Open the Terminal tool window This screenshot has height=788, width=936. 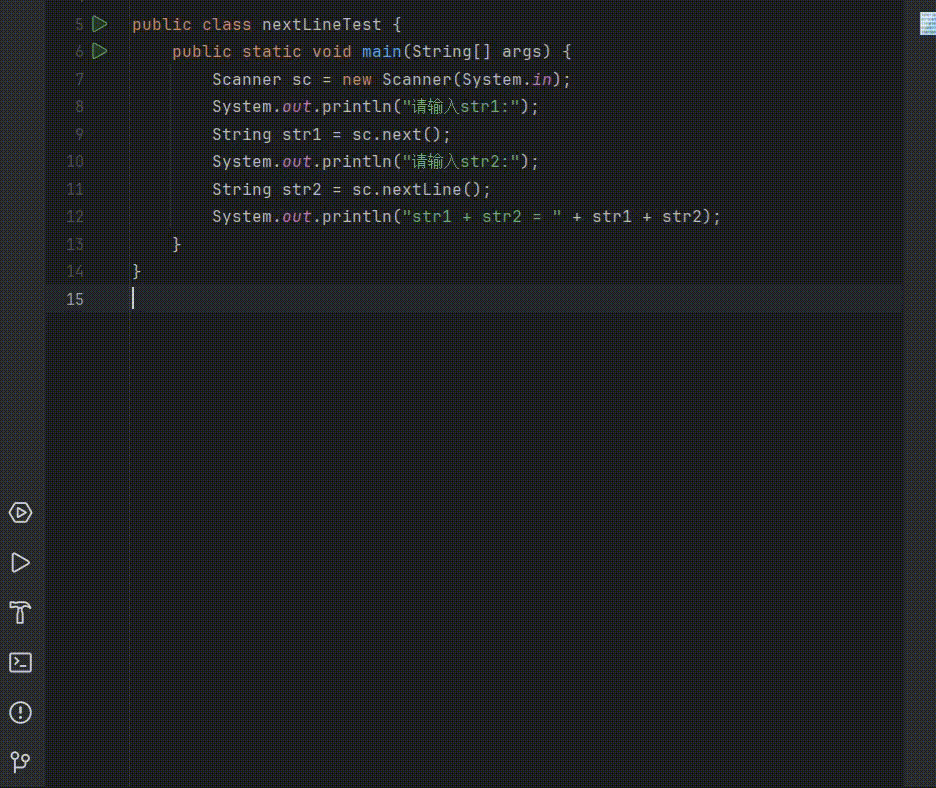[20, 662]
